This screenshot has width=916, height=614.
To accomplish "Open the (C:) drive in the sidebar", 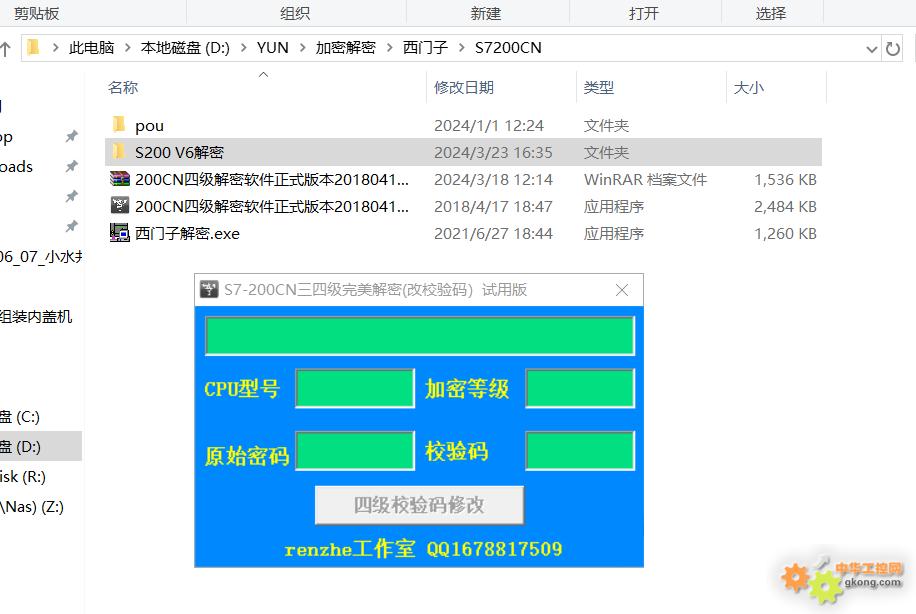I will pos(20,417).
